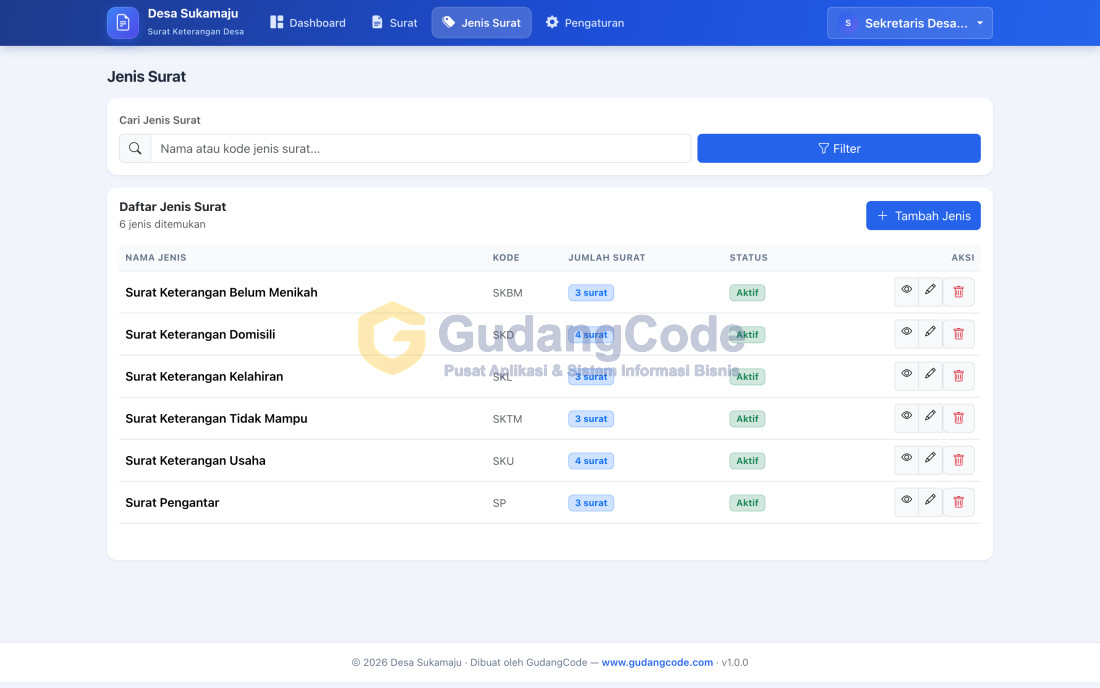
Task: Edit the Surat Pengantar type
Action: 930,502
